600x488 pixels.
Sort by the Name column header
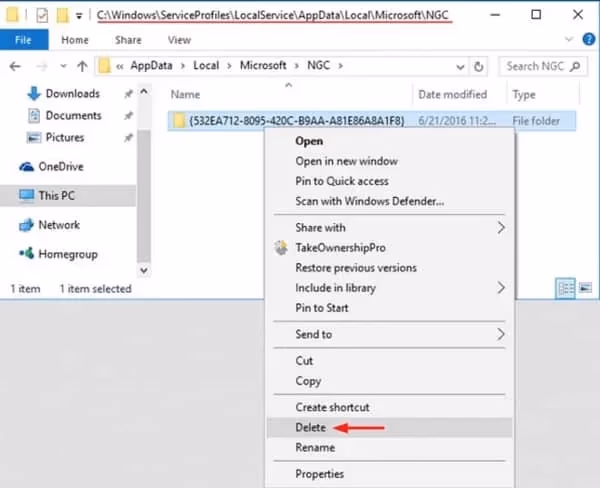pyautogui.click(x=185, y=95)
